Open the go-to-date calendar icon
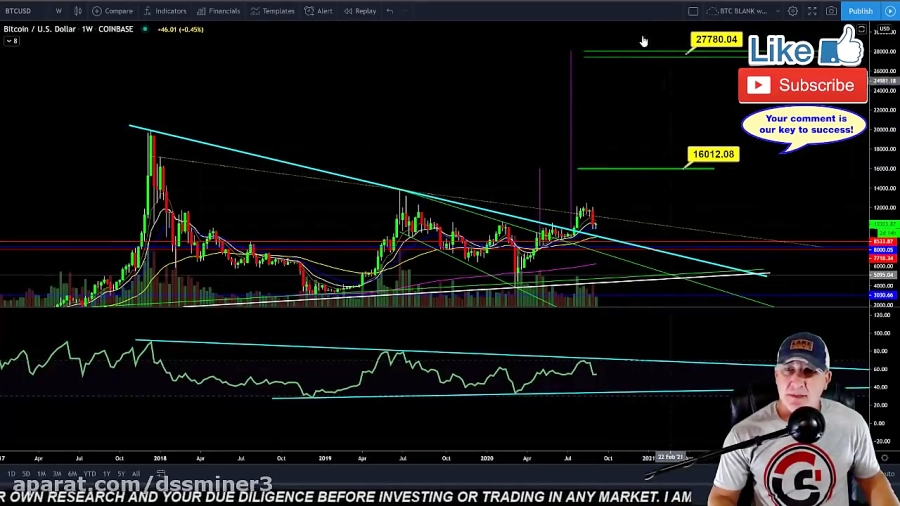This screenshot has width=900, height=506. (161, 474)
